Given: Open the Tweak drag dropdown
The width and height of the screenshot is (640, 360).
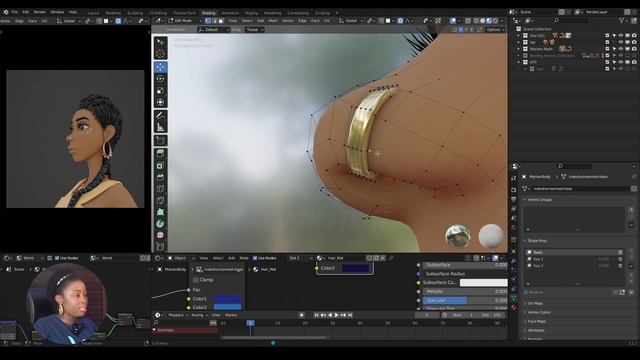Looking at the screenshot, I should click(x=254, y=30).
